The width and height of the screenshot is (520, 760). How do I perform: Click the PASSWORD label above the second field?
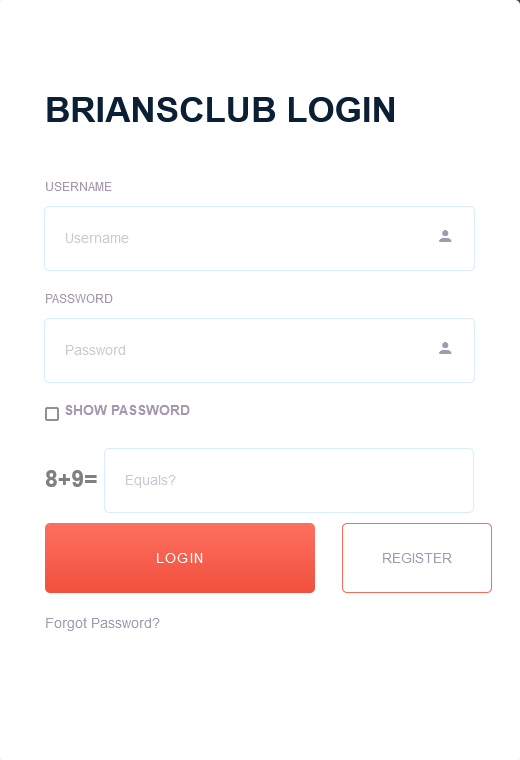coord(79,299)
